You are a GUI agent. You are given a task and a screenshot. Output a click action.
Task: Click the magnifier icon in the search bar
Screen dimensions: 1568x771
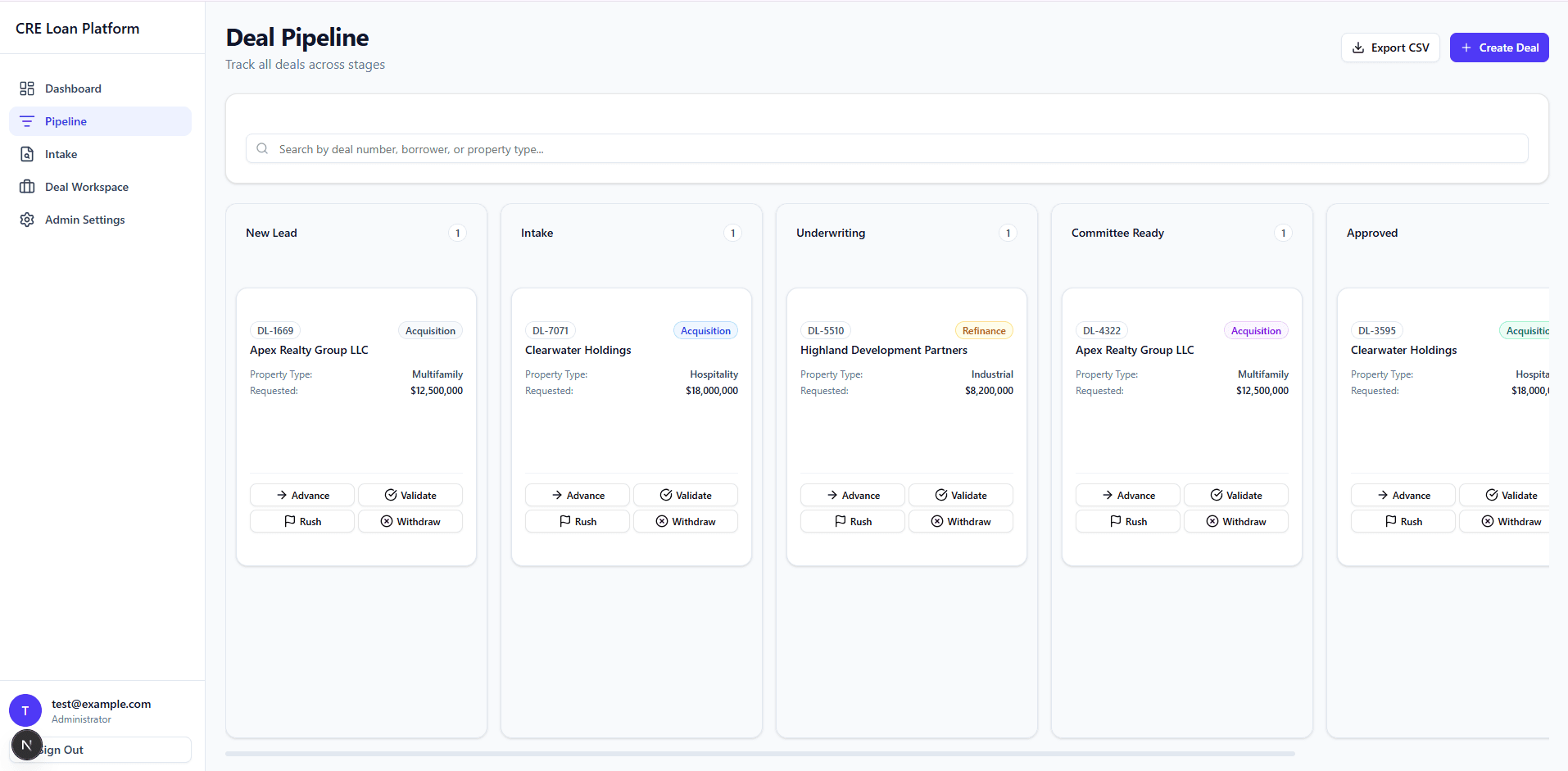pyautogui.click(x=262, y=148)
